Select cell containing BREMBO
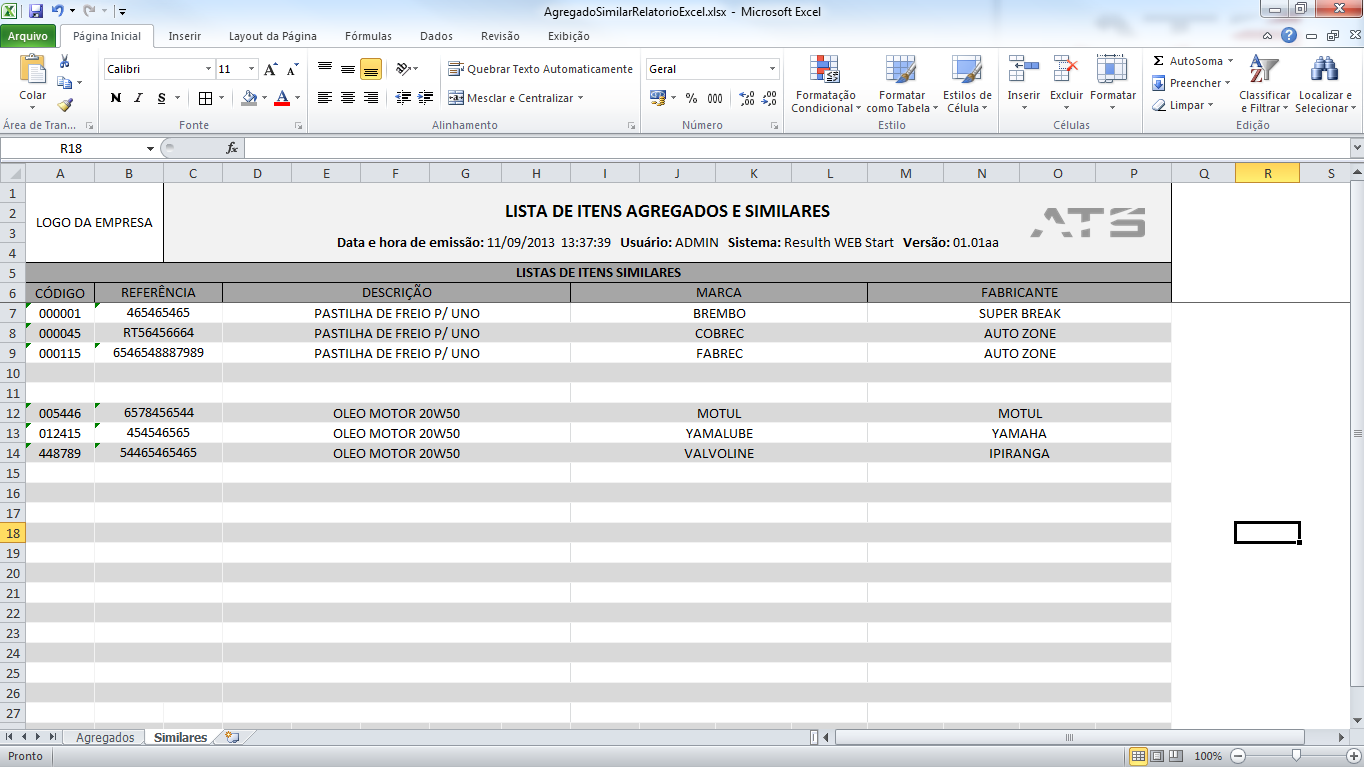Viewport: 1364px width, 767px height. click(719, 313)
